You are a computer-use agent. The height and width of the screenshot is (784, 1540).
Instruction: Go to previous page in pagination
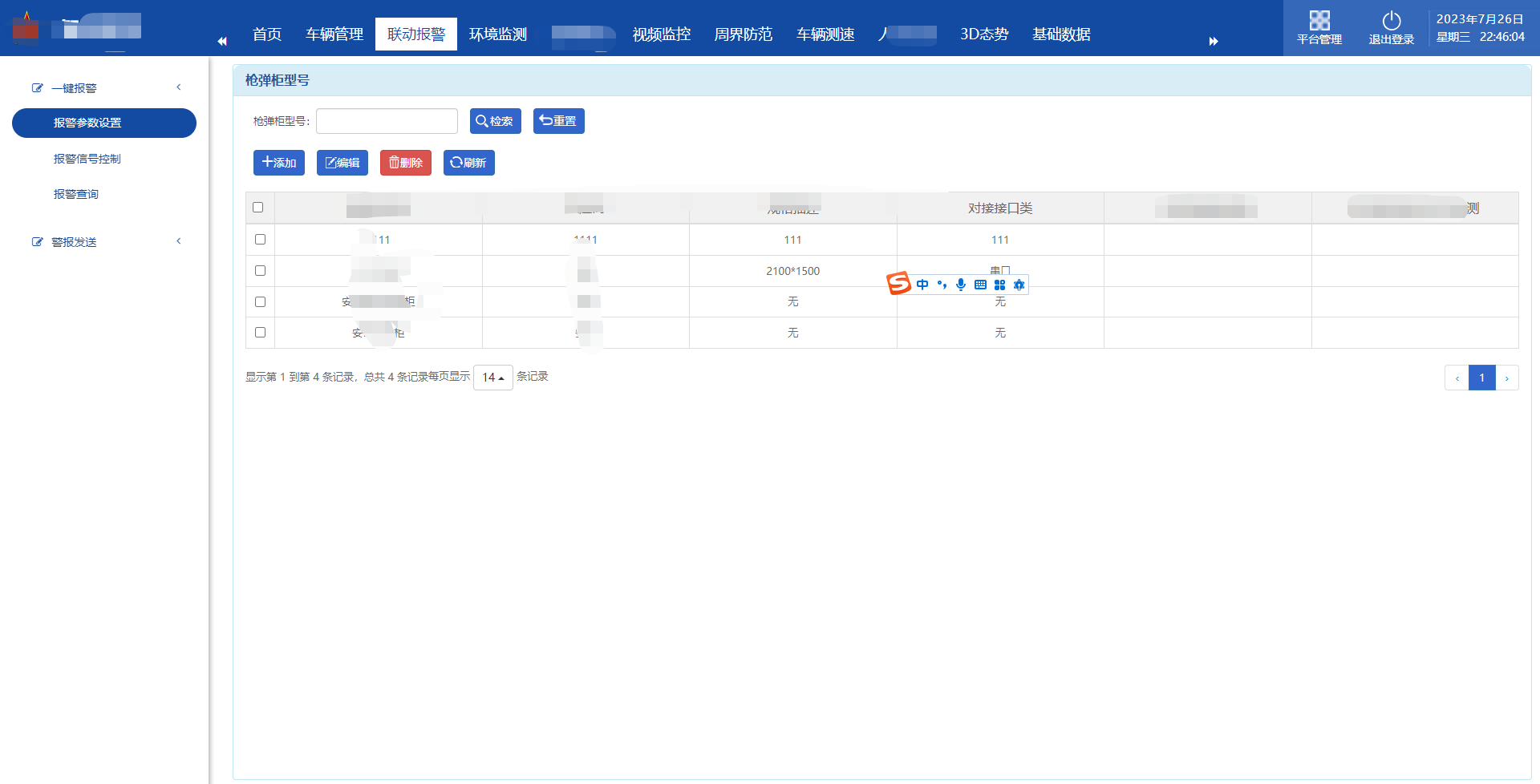1457,378
